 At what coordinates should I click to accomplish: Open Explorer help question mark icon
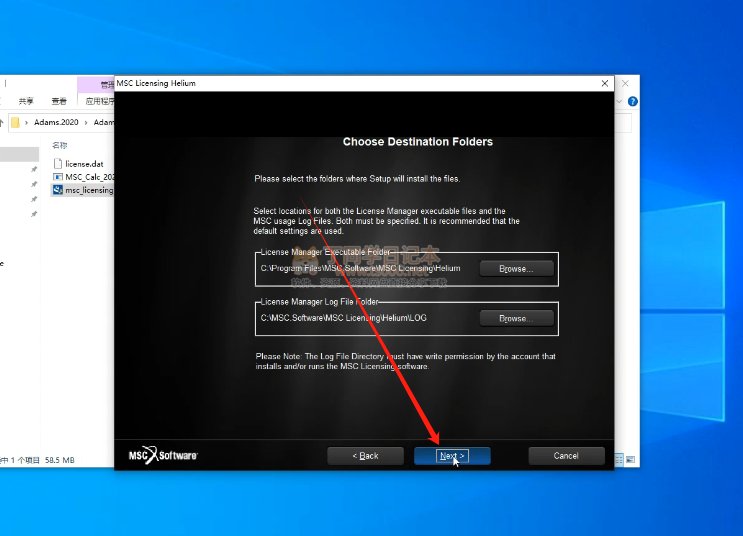[x=633, y=101]
